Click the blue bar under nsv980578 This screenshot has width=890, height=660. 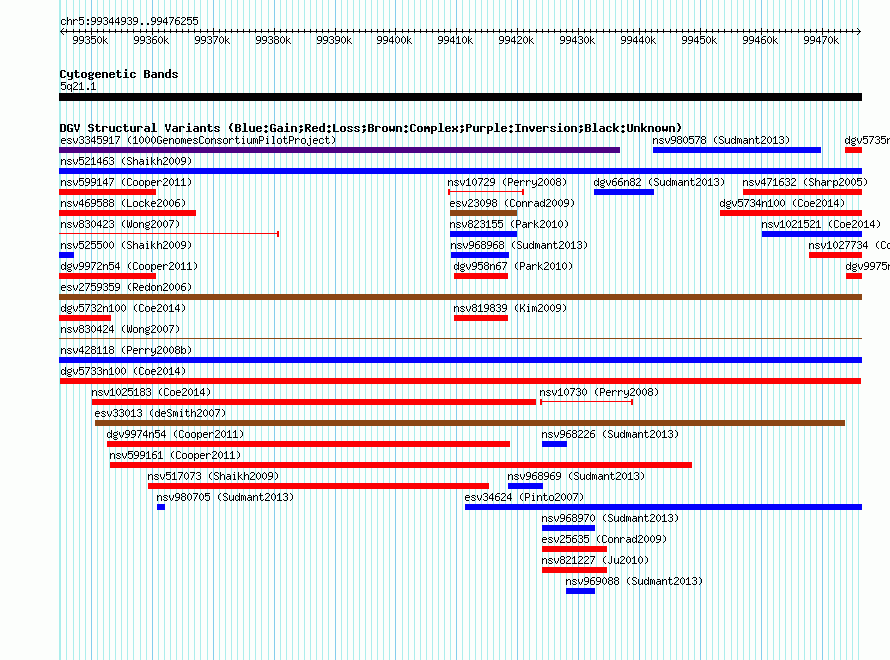737,150
